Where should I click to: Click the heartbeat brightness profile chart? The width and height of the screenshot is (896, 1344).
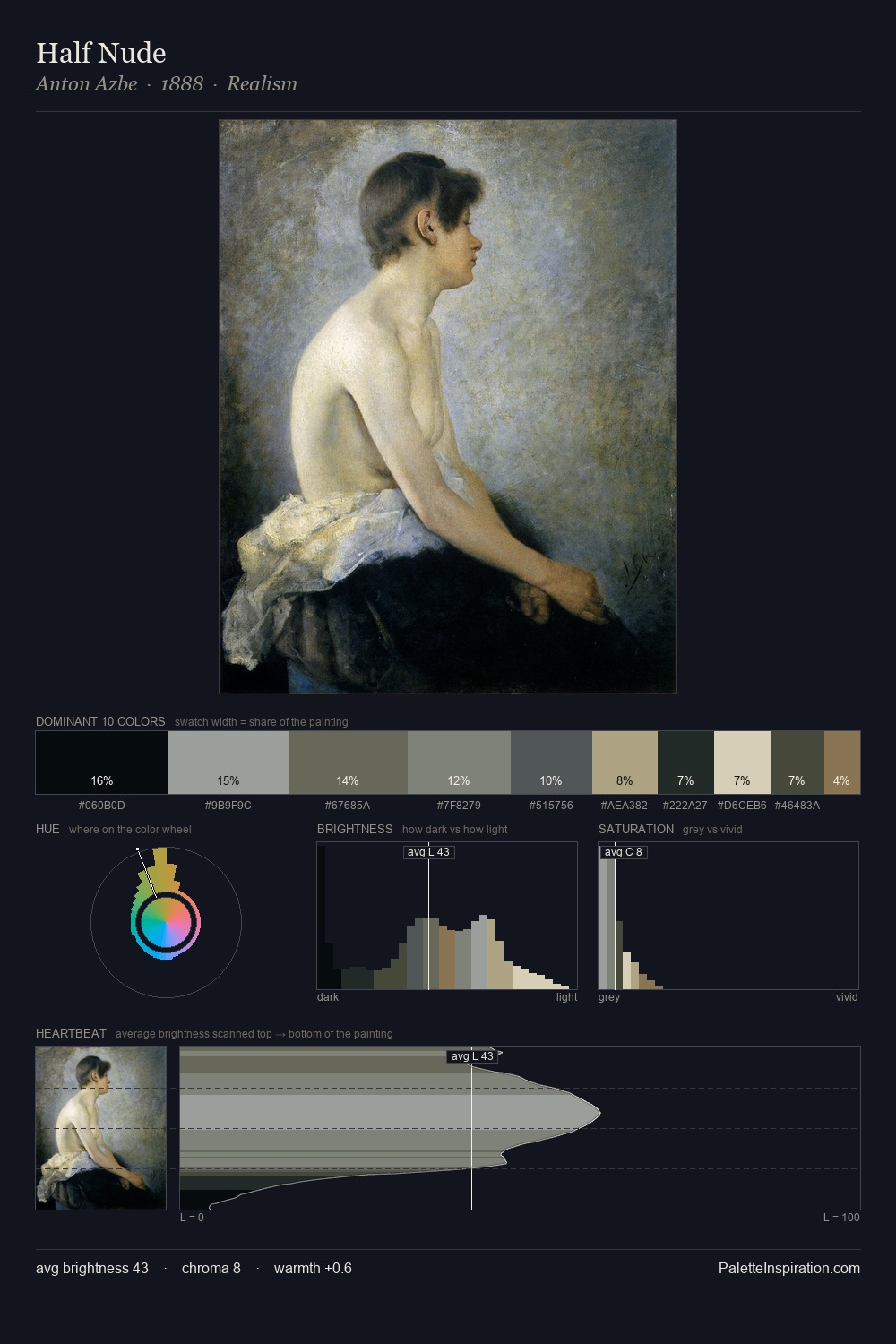pyautogui.click(x=520, y=1128)
